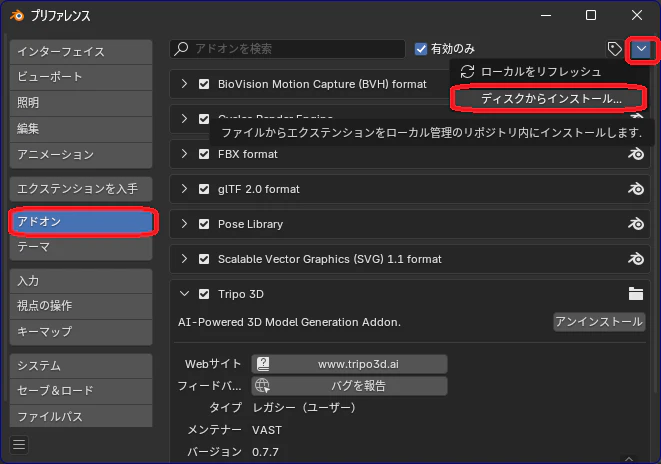Click the Tripo 3D addon name

[x=241, y=294]
